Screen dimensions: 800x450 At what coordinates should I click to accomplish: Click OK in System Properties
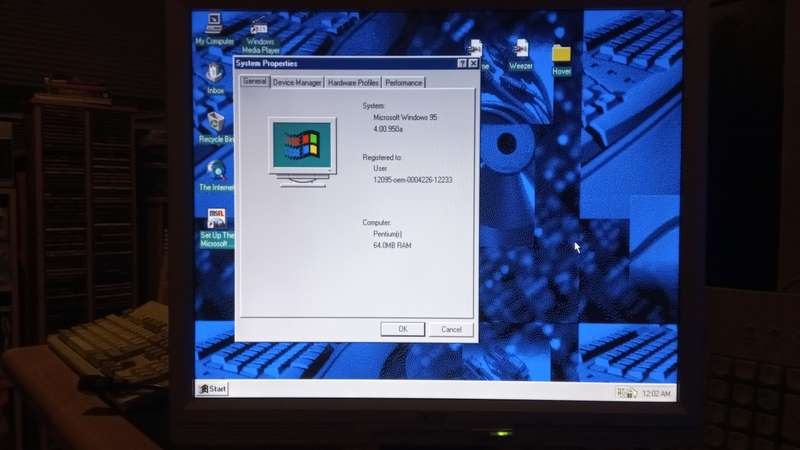click(403, 329)
